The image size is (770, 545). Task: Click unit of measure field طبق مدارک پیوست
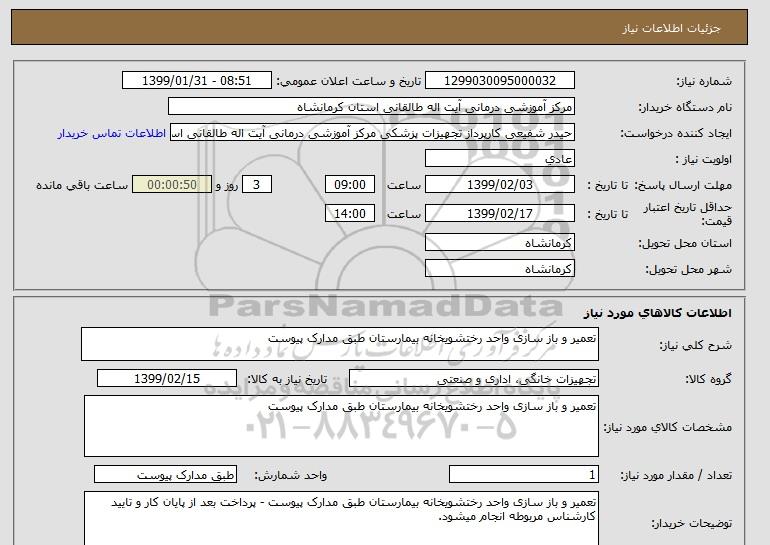[x=165, y=475]
